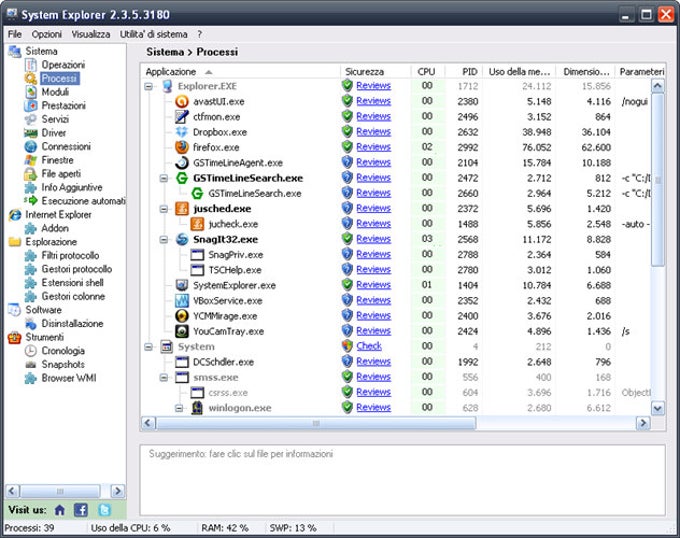Click the Finestre windows icon

[30, 160]
